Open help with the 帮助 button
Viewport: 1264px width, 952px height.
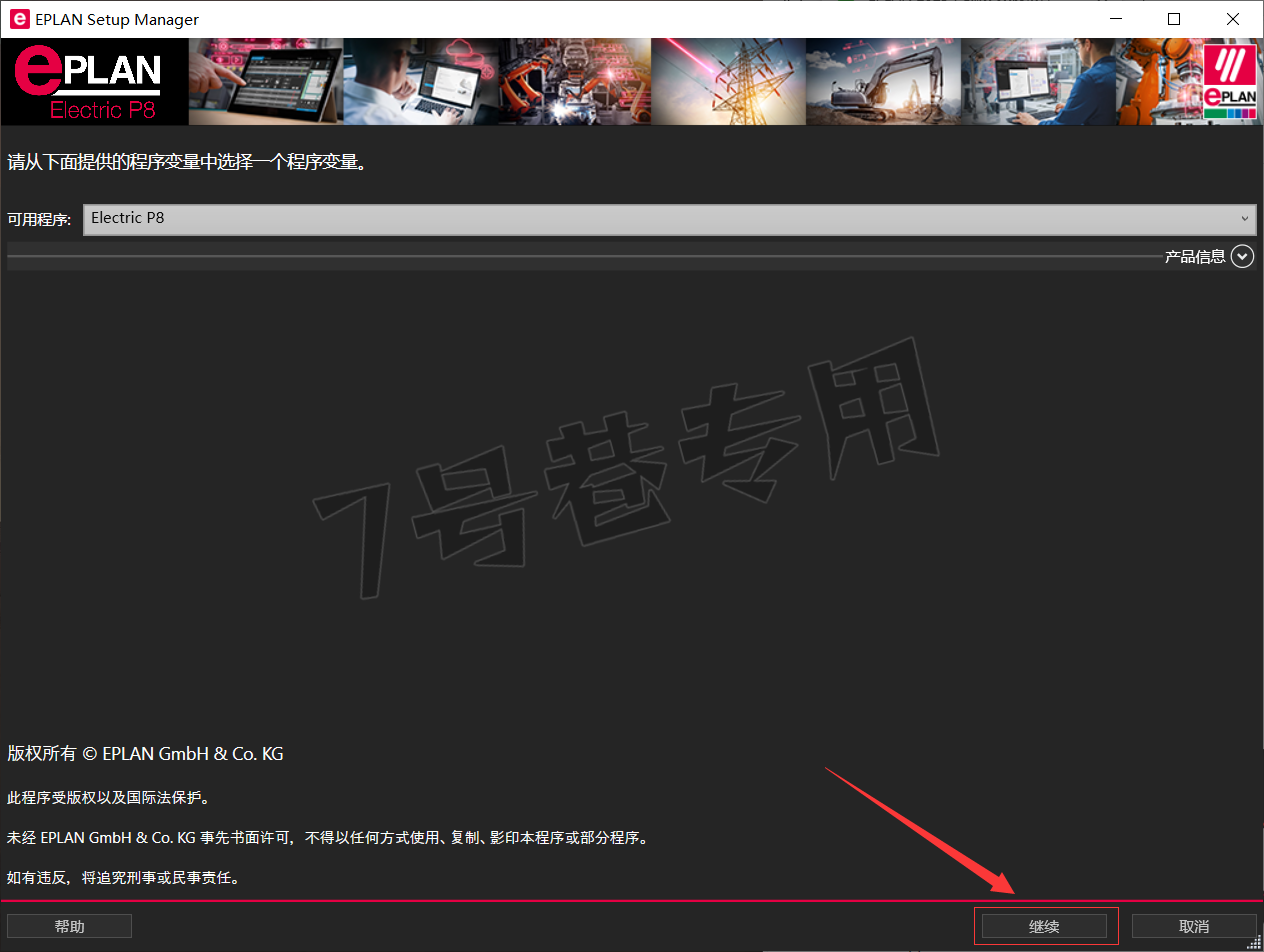pyautogui.click(x=69, y=926)
